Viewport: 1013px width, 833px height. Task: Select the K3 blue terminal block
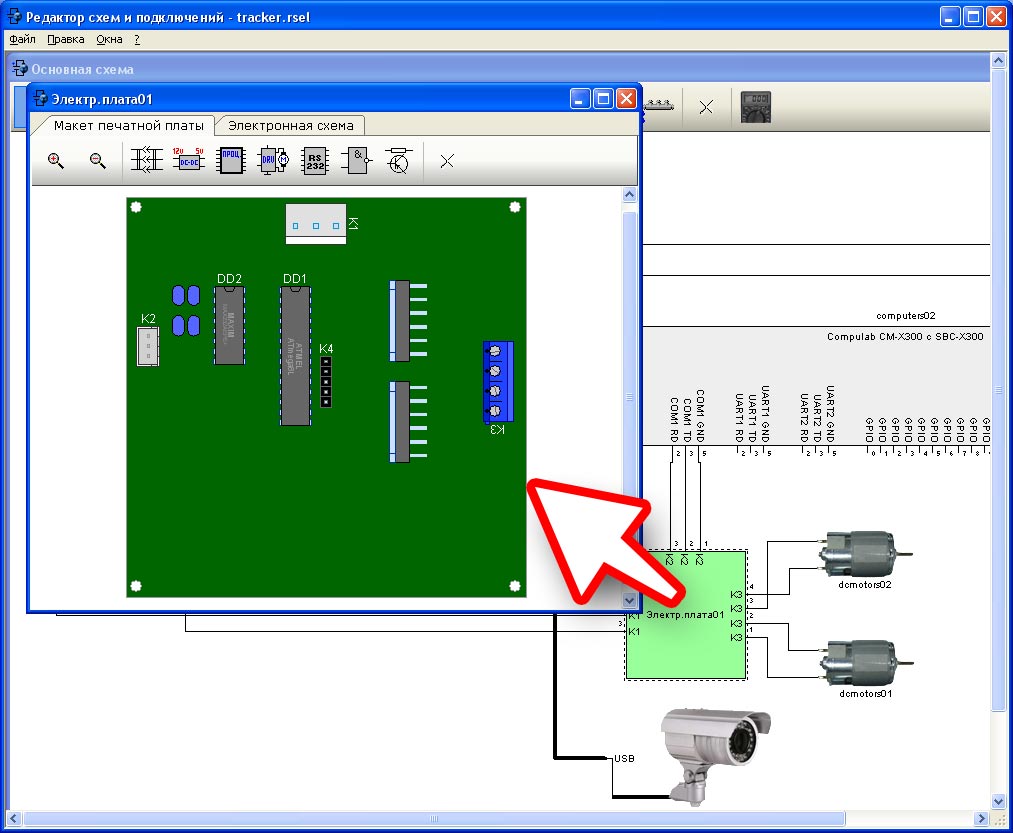point(498,381)
